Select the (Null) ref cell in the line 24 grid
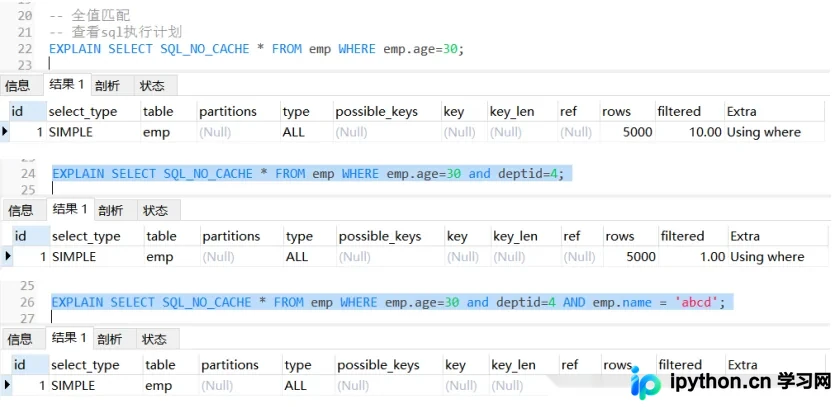This screenshot has width=837, height=407. click(x=581, y=256)
